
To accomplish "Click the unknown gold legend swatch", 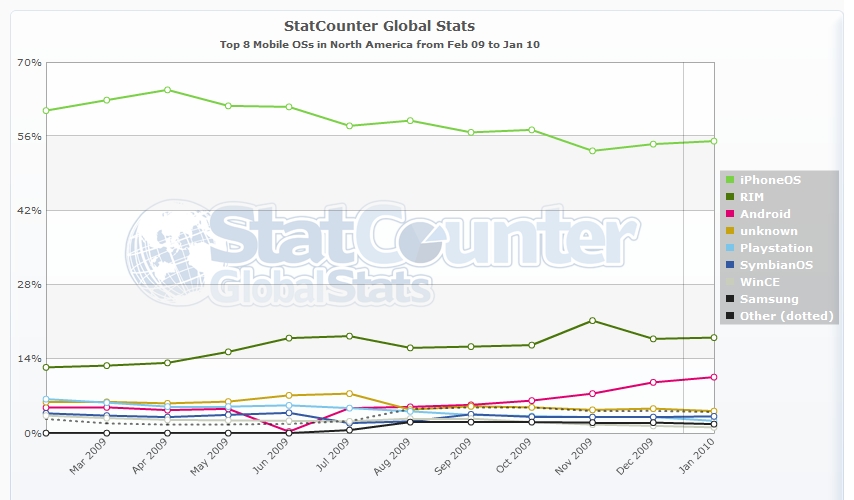I will click(x=730, y=231).
